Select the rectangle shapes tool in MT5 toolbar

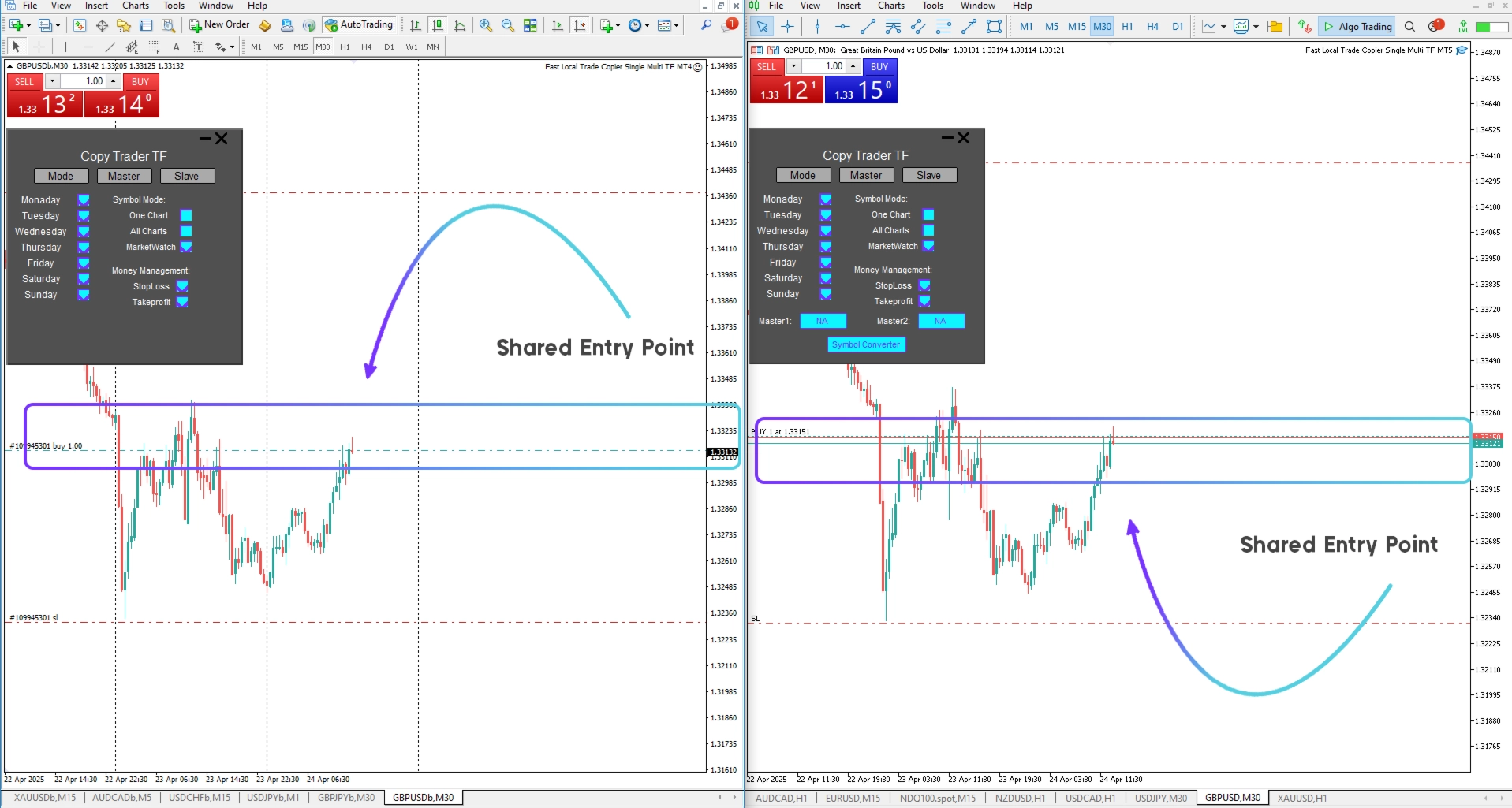click(994, 26)
